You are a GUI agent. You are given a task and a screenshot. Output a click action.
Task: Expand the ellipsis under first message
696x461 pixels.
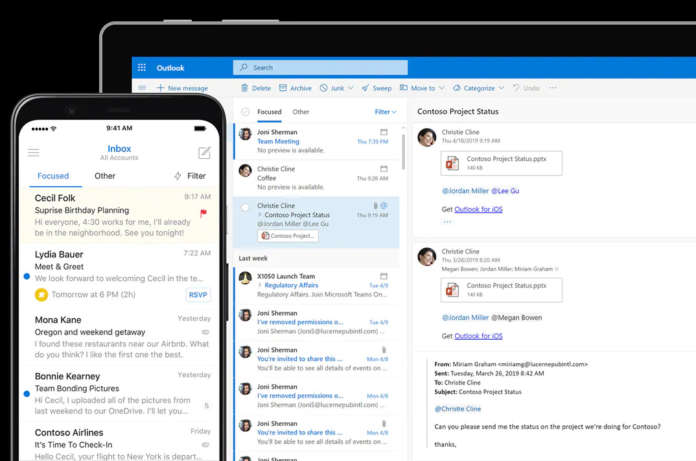447,221
